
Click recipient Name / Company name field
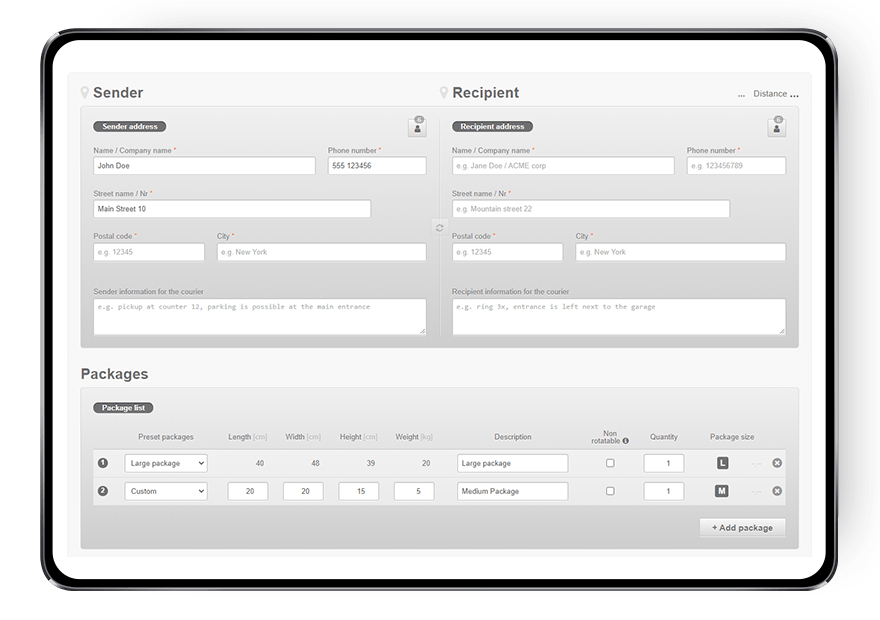563,166
